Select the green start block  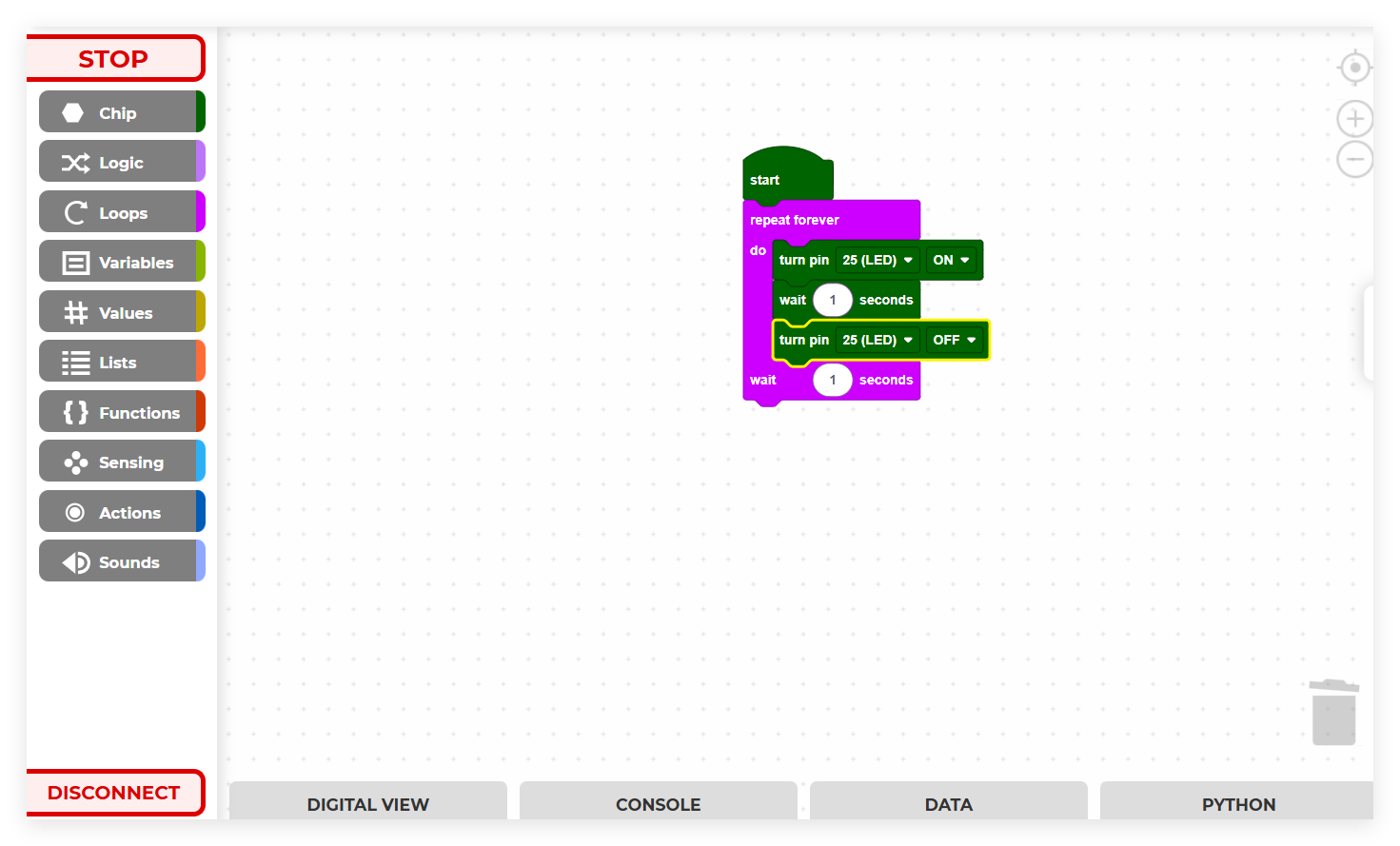point(787,174)
